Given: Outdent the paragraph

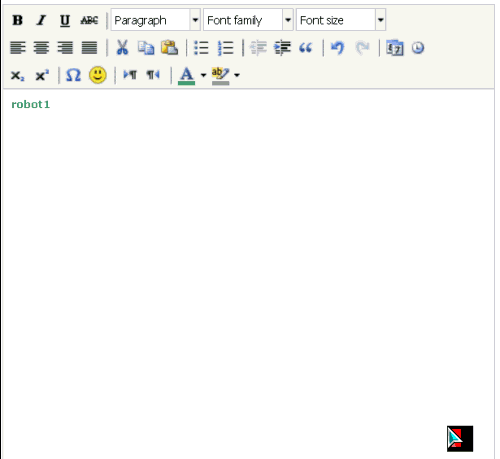Looking at the screenshot, I should [x=258, y=48].
